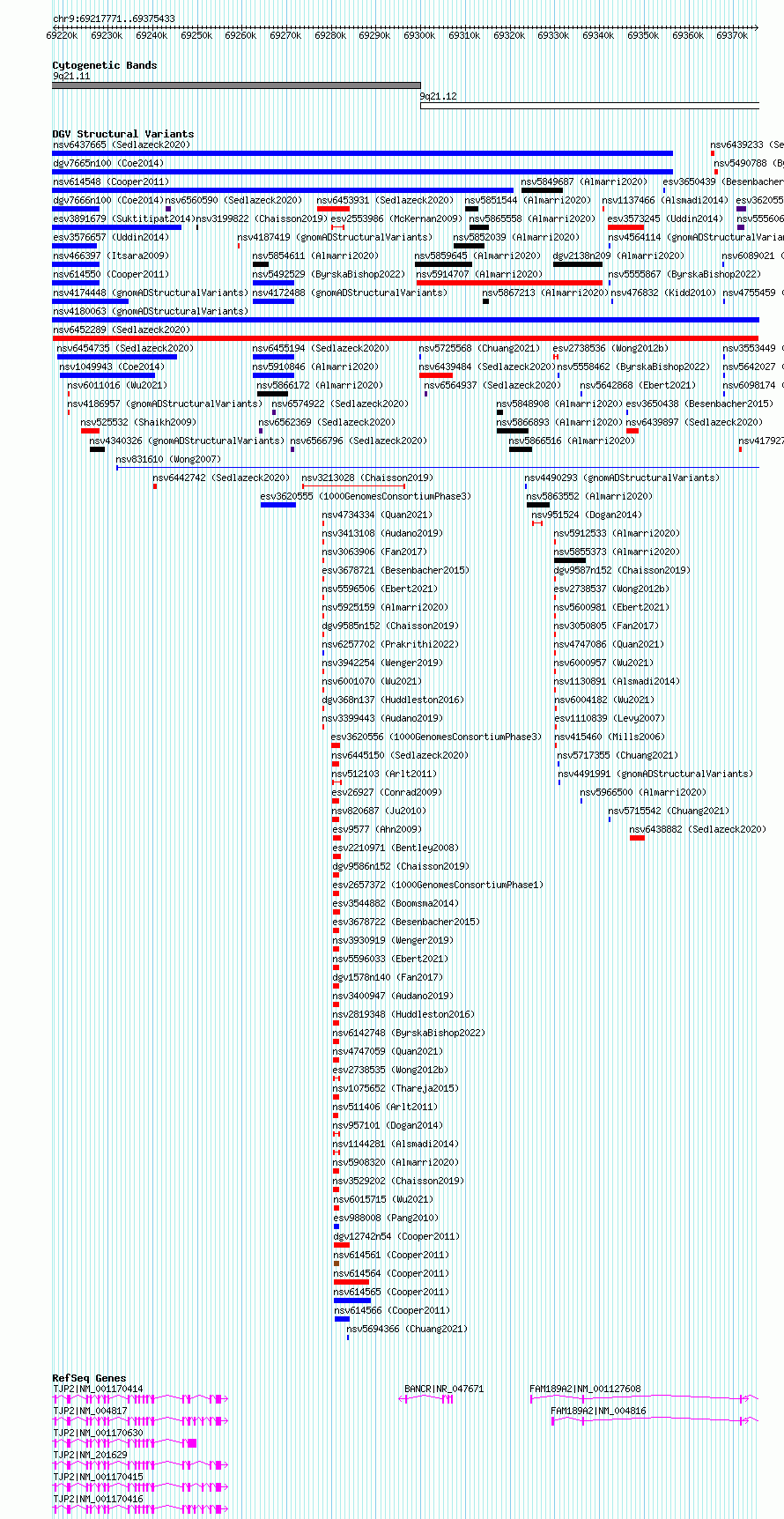
Task: Open variant nsv5725568 (Chuang2021)
Action: click(x=479, y=348)
